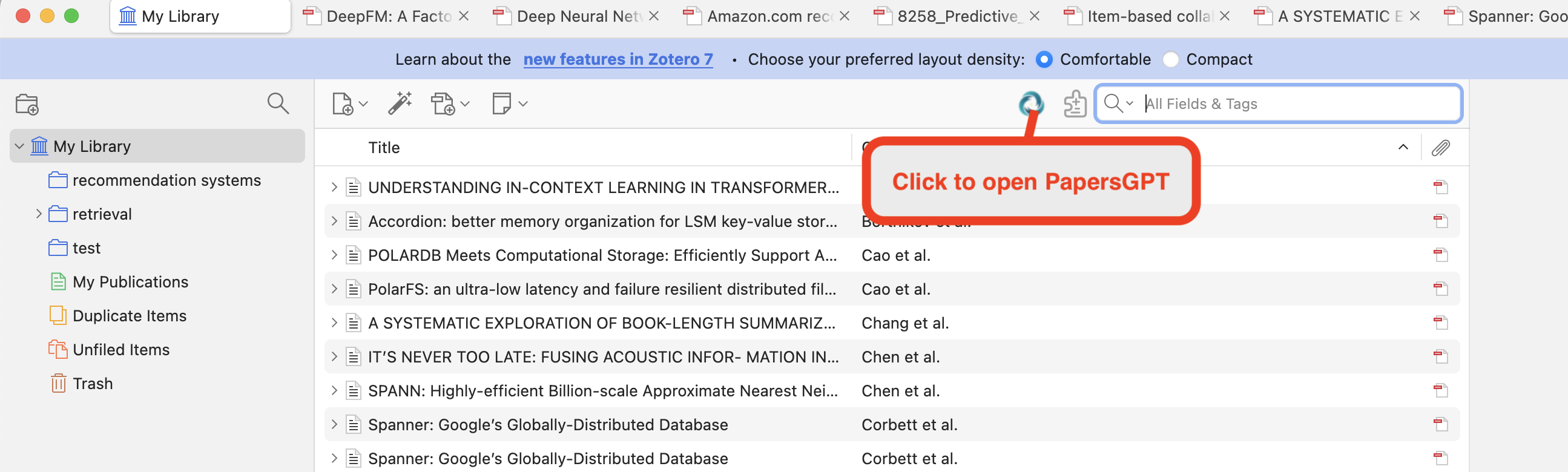
Task: Click the All Fields & Tags search box
Action: click(1297, 104)
